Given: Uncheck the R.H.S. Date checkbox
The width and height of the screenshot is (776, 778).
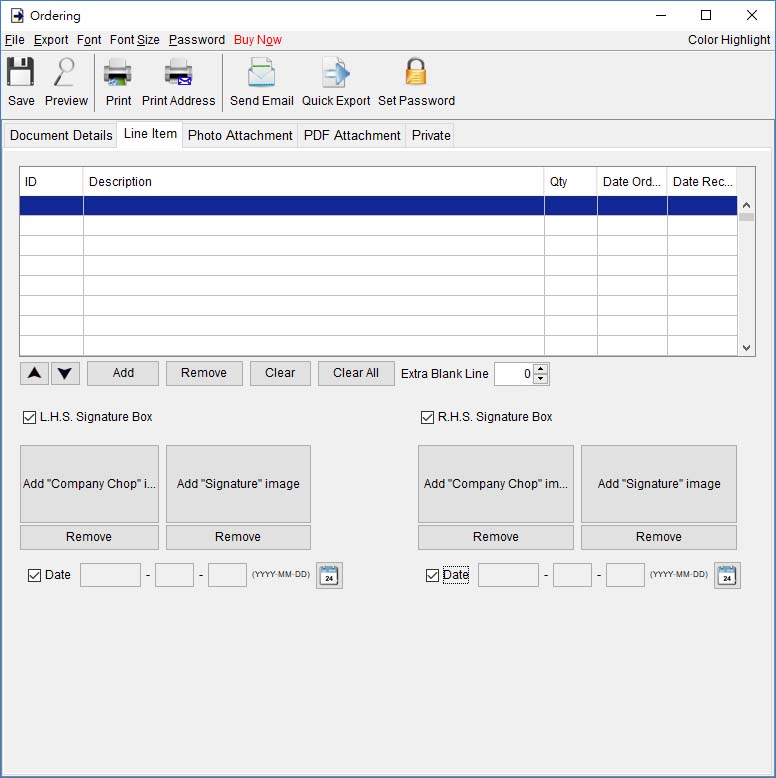Looking at the screenshot, I should 432,576.
